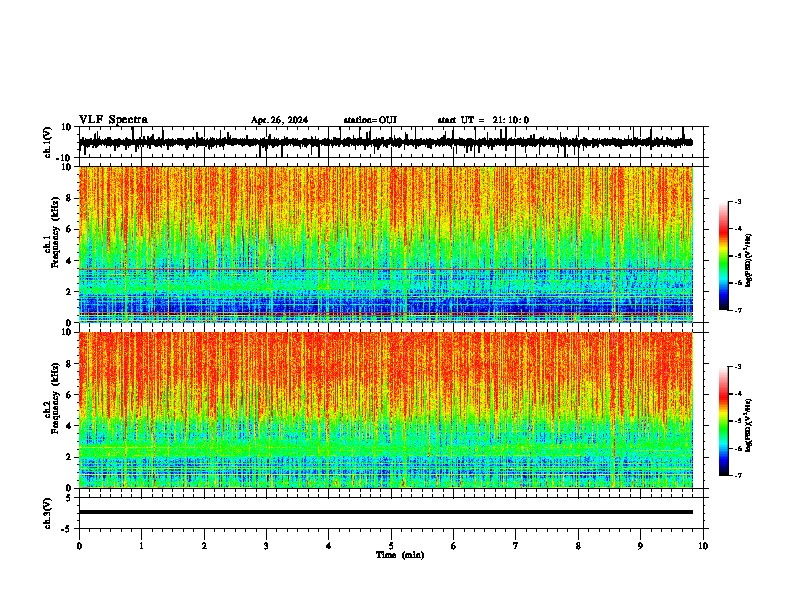Image resolution: width=792 pixels, height=612 pixels.
Task: Click the time axis tick label "3"
Action: [266, 546]
